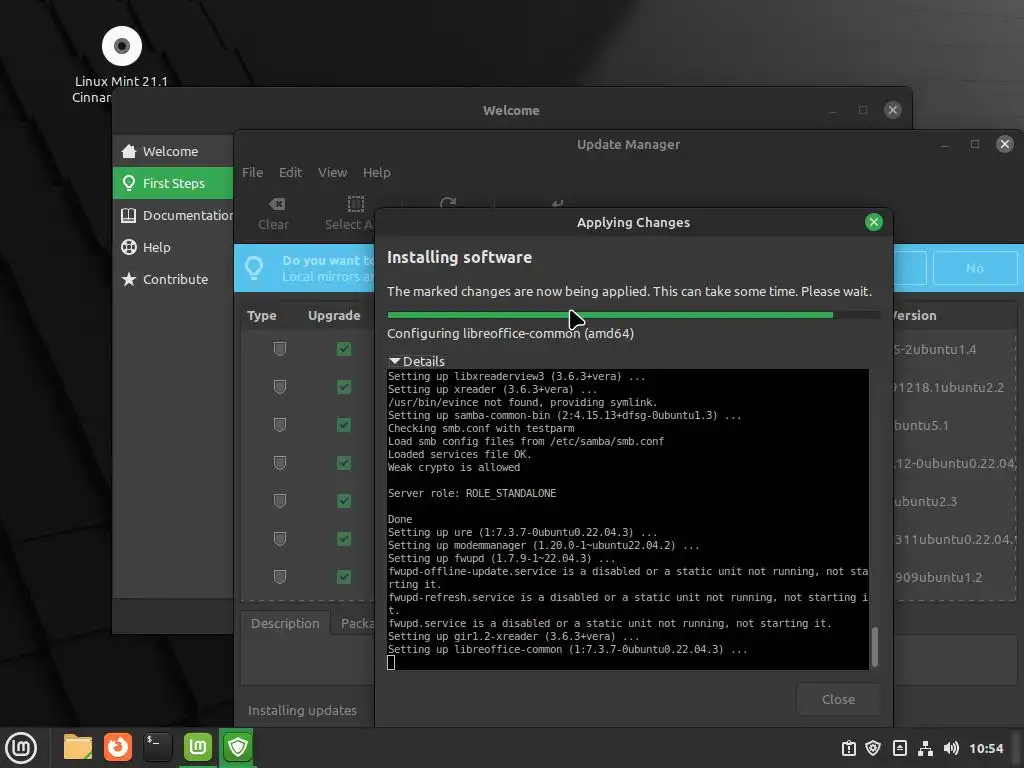Click No in the mirror banner
The width and height of the screenshot is (1024, 768).
(974, 268)
